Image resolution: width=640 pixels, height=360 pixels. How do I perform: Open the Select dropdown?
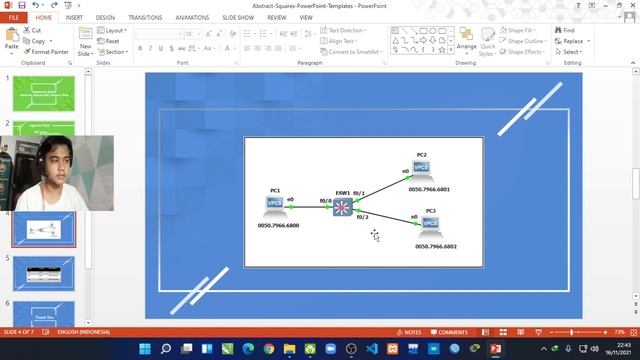coord(569,52)
